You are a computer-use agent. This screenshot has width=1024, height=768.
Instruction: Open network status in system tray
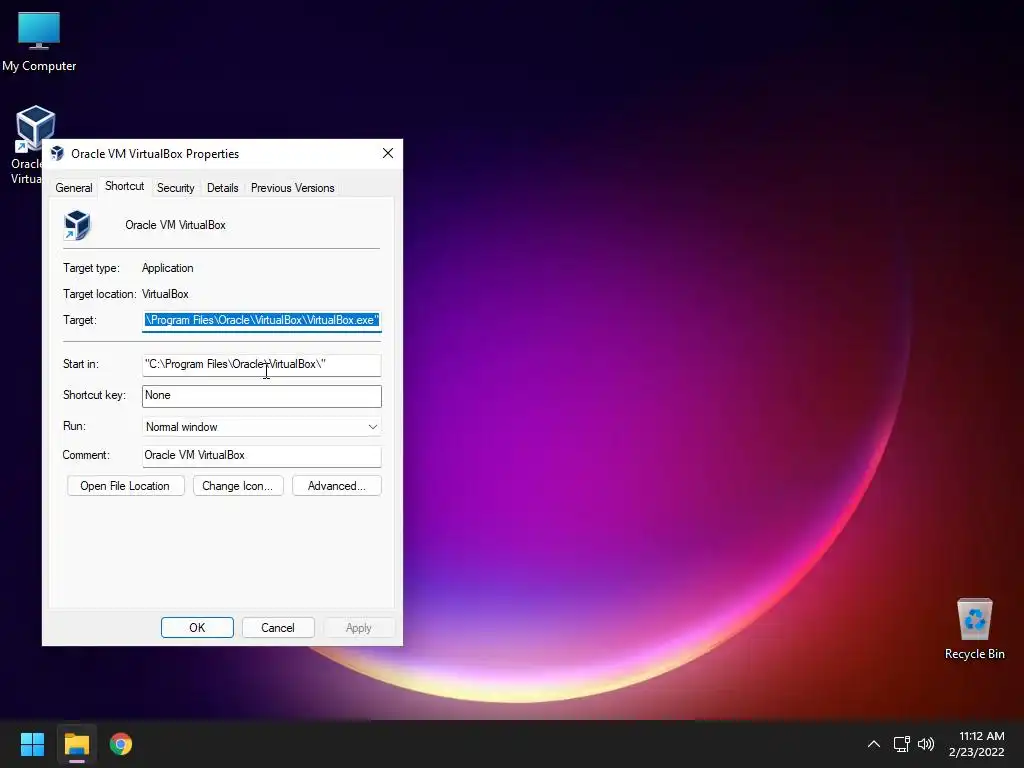901,744
